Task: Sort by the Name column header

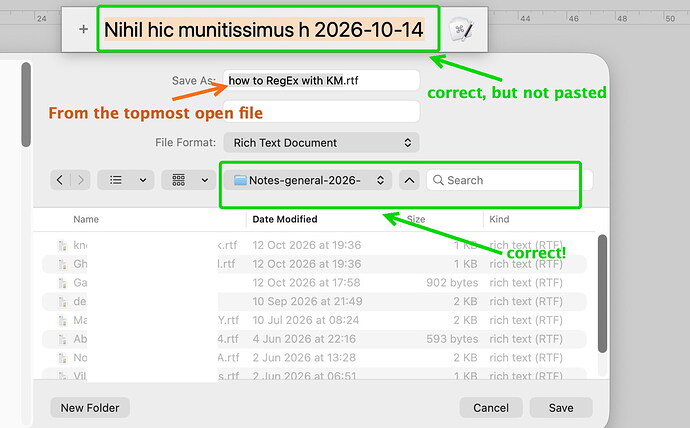Action: point(86,219)
